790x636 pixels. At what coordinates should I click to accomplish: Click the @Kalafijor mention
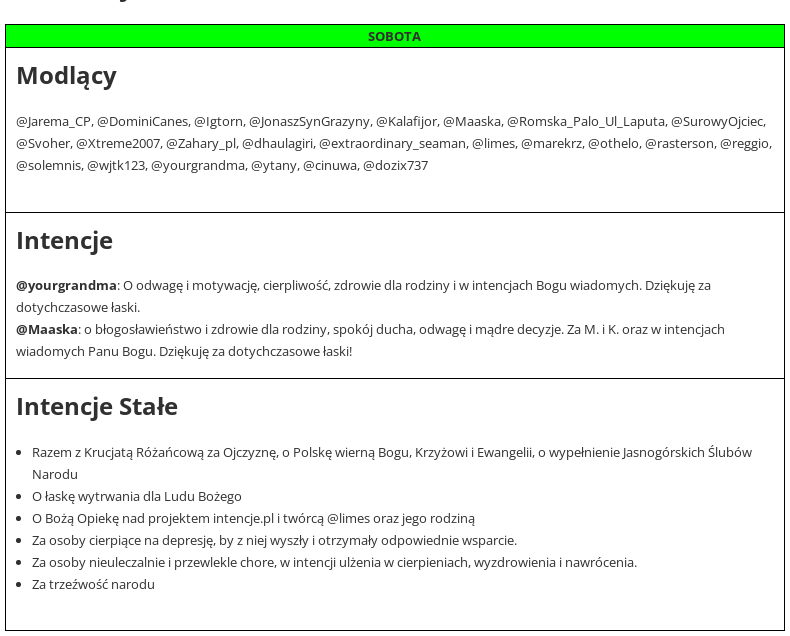coord(406,121)
